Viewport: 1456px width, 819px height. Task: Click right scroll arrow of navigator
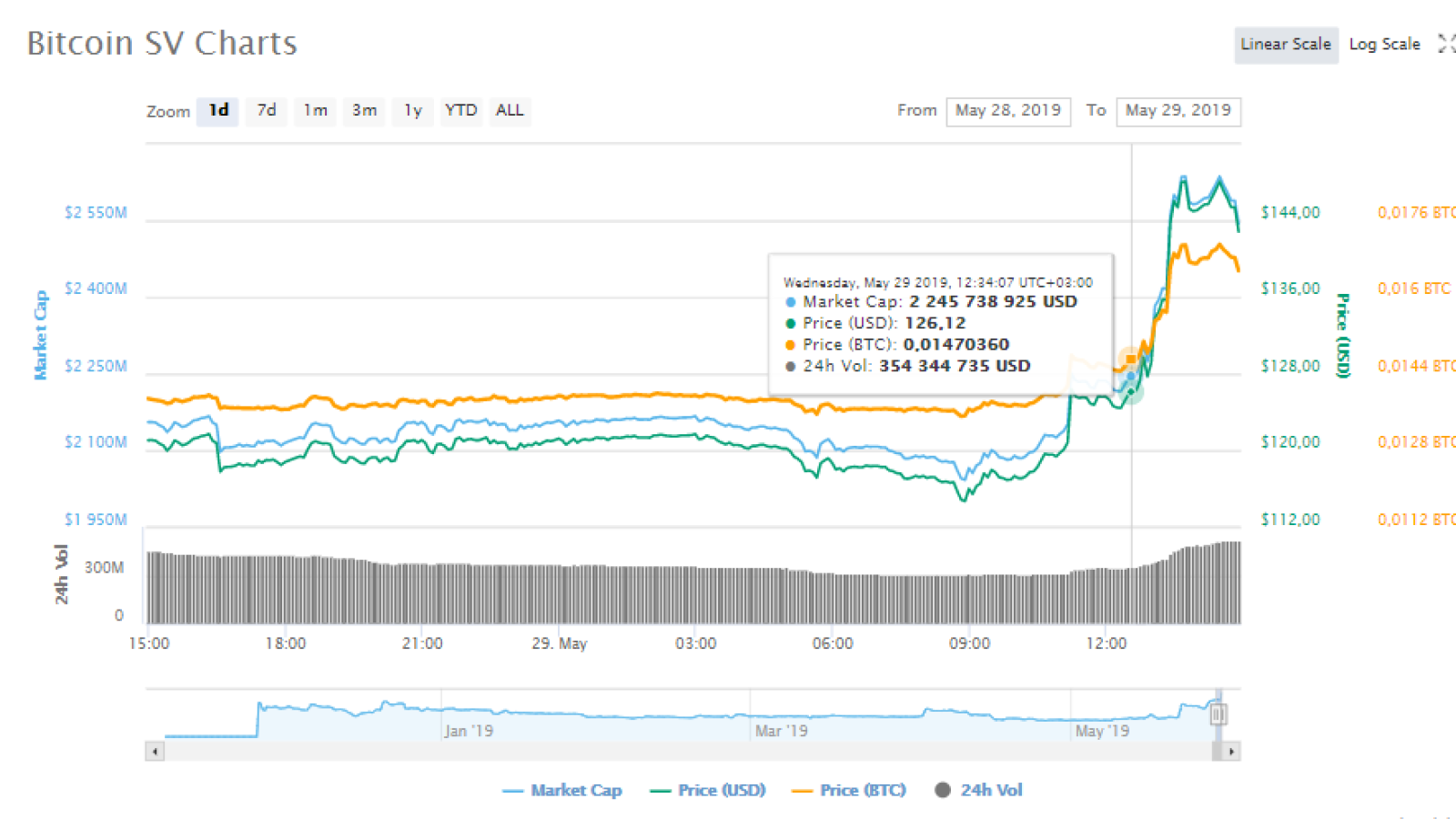point(1232,752)
